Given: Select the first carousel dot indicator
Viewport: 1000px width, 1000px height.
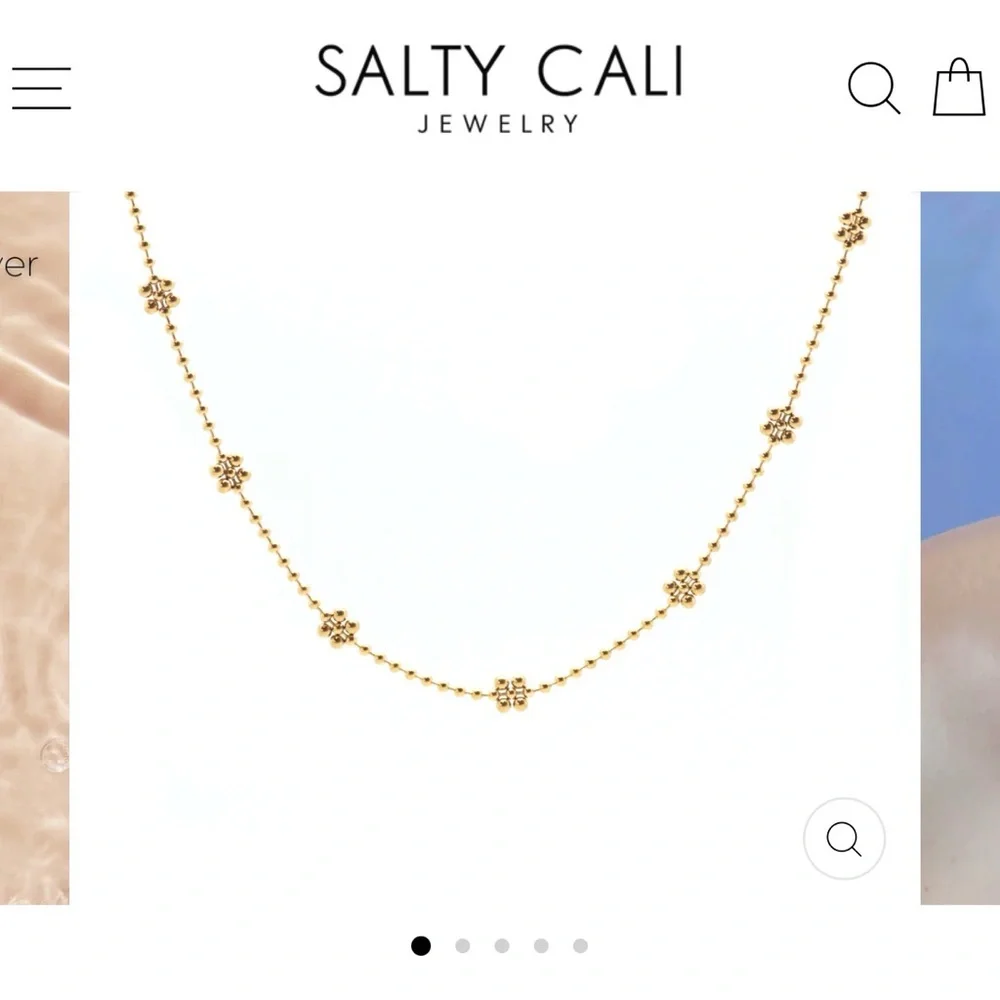Looking at the screenshot, I should point(421,945).
